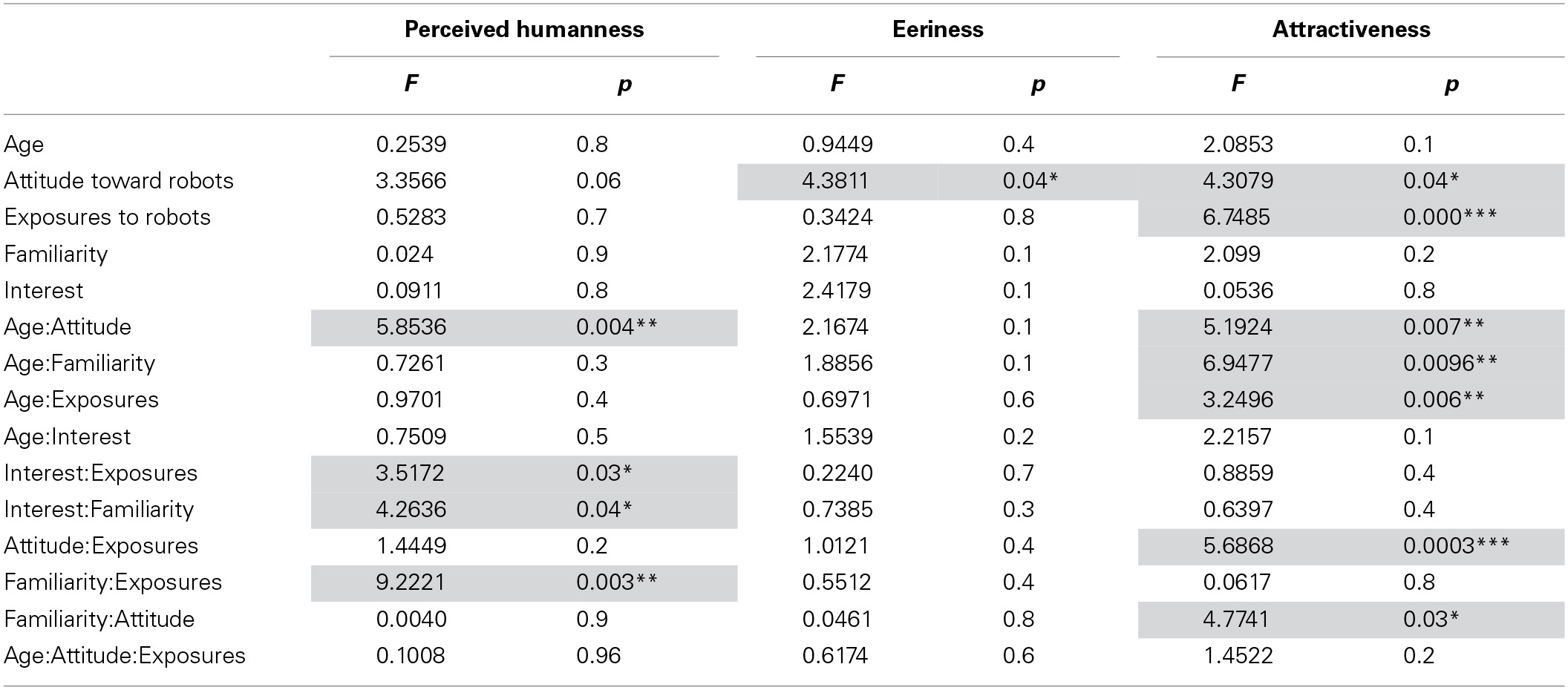This screenshot has height=690, width=1568.
Task: Select the 6.7485 Attractiveness F value
Action: pos(1237,217)
